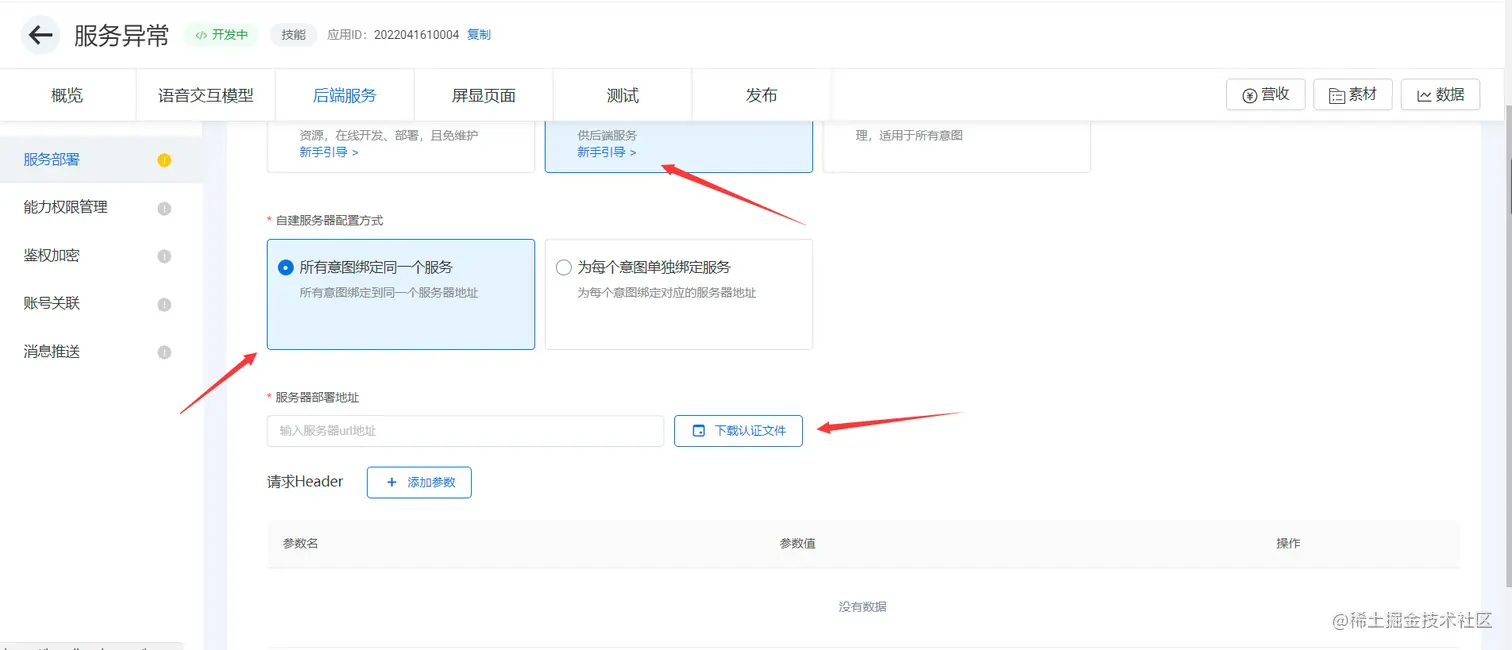Click the info icon next to 能力权限管理

point(164,208)
